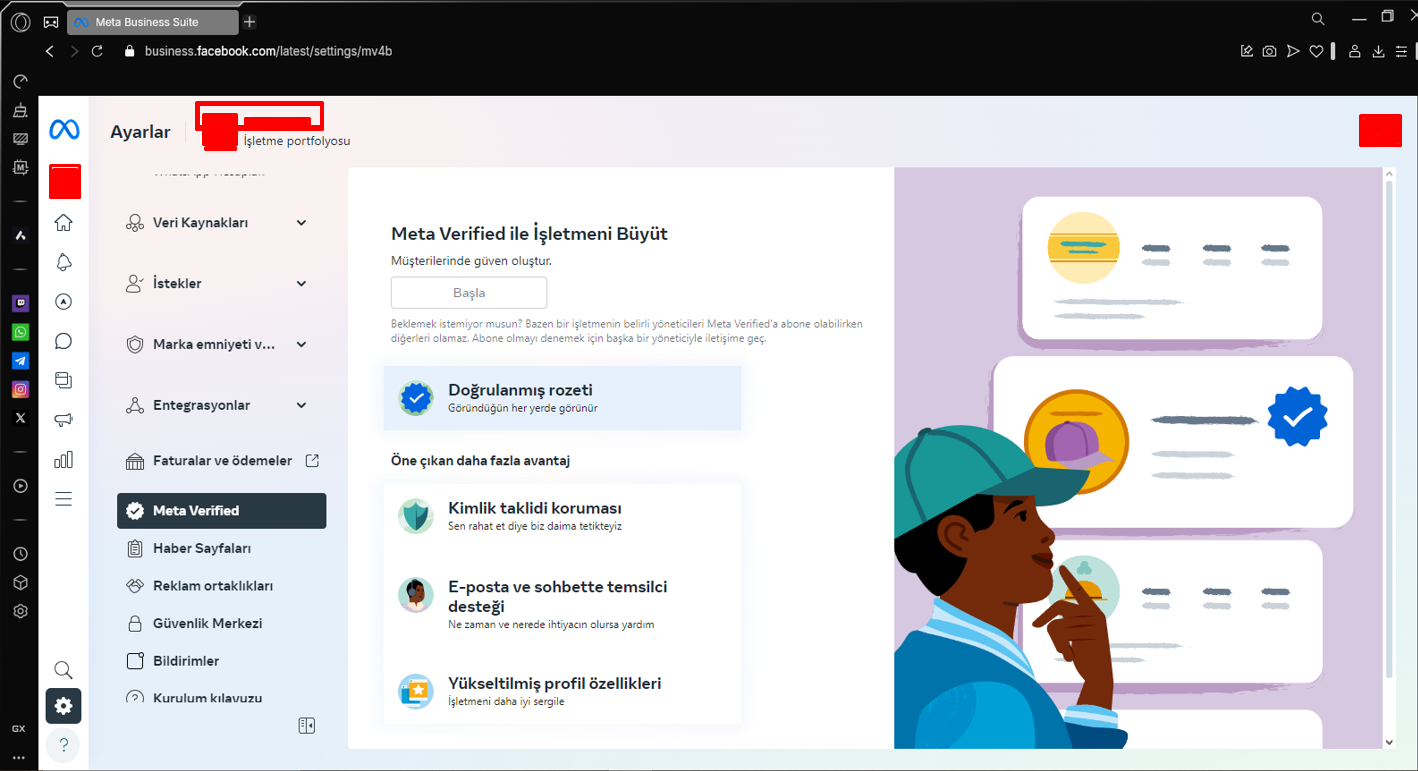This screenshot has width=1418, height=771.
Task: Open Haber Sayfaları settings
Action: [222, 548]
